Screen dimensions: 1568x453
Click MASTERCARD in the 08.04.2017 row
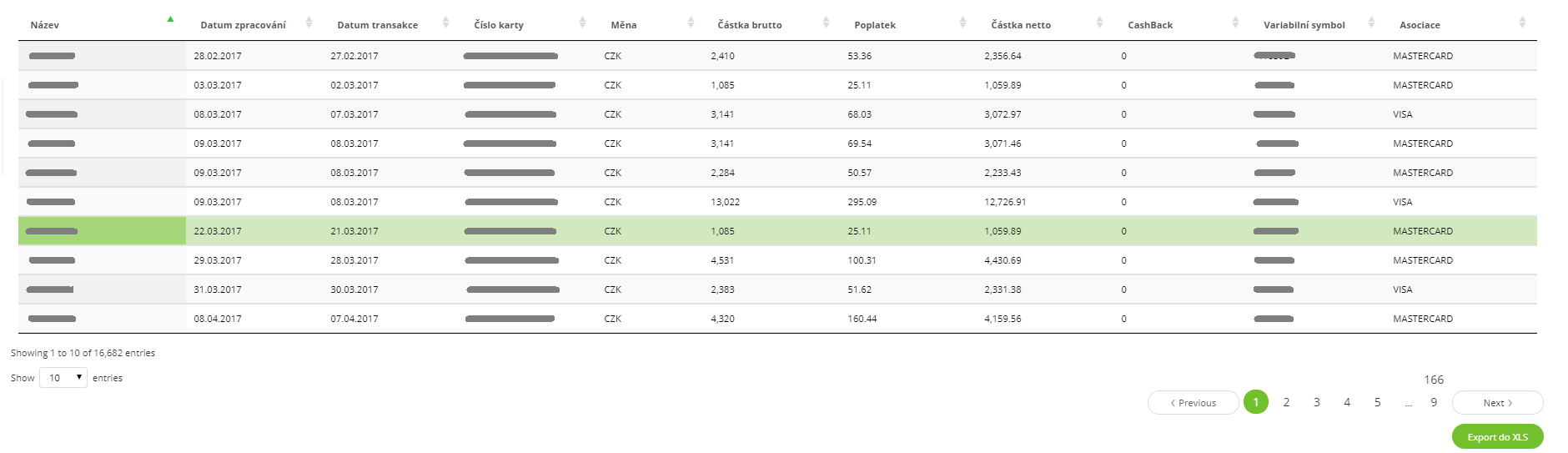point(1422,319)
